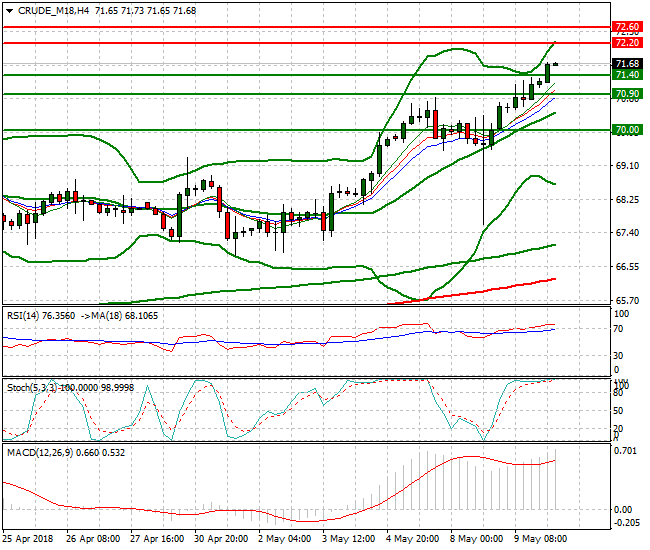Click the Stochastic scale value 50
Image resolution: width=650 pixels, height=550 pixels.
[x=618, y=411]
